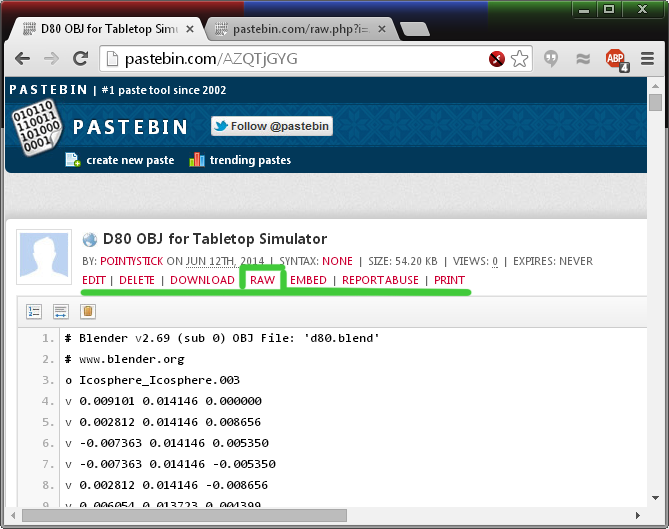Click the red blocked-content icon in address bar
The image size is (669, 529).
[x=497, y=59]
